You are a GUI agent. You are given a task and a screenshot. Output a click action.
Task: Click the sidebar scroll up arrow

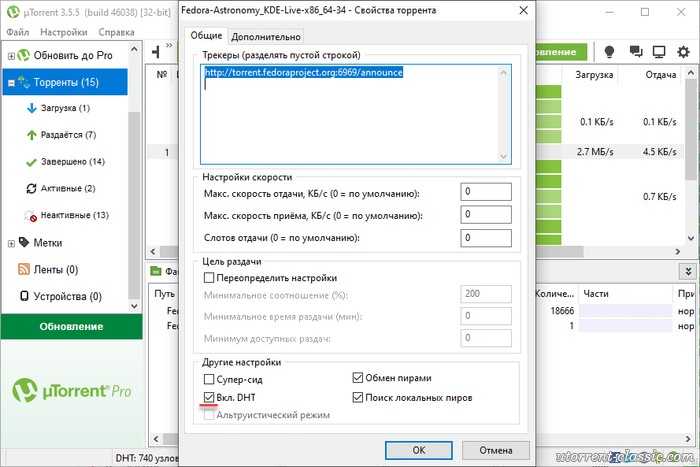point(134,49)
